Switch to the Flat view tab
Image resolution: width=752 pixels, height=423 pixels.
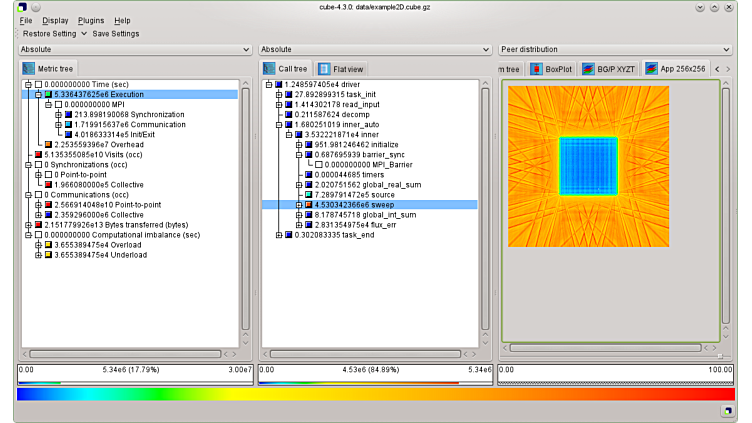pyautogui.click(x=343, y=69)
